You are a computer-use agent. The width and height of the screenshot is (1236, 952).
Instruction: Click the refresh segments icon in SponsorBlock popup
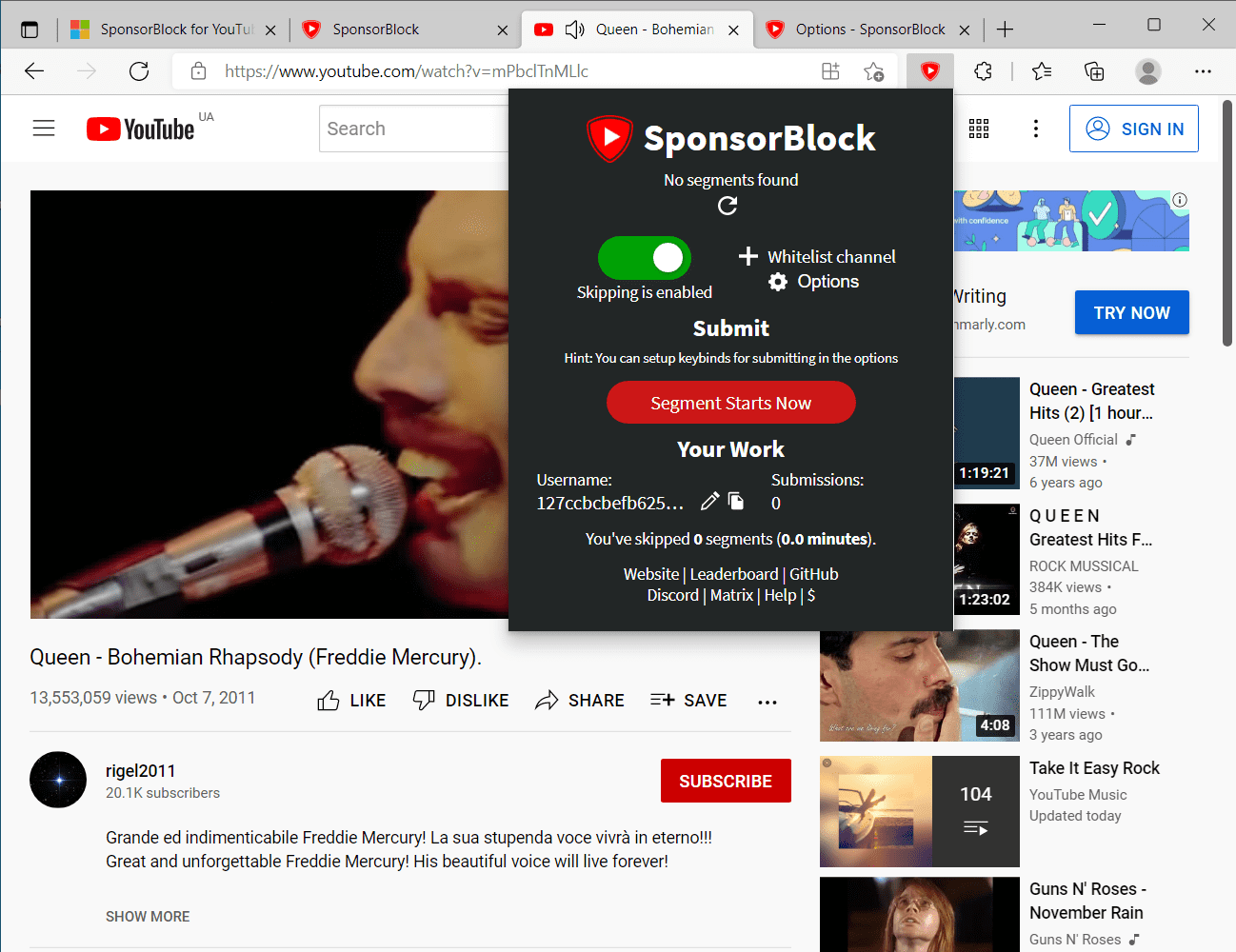728,206
